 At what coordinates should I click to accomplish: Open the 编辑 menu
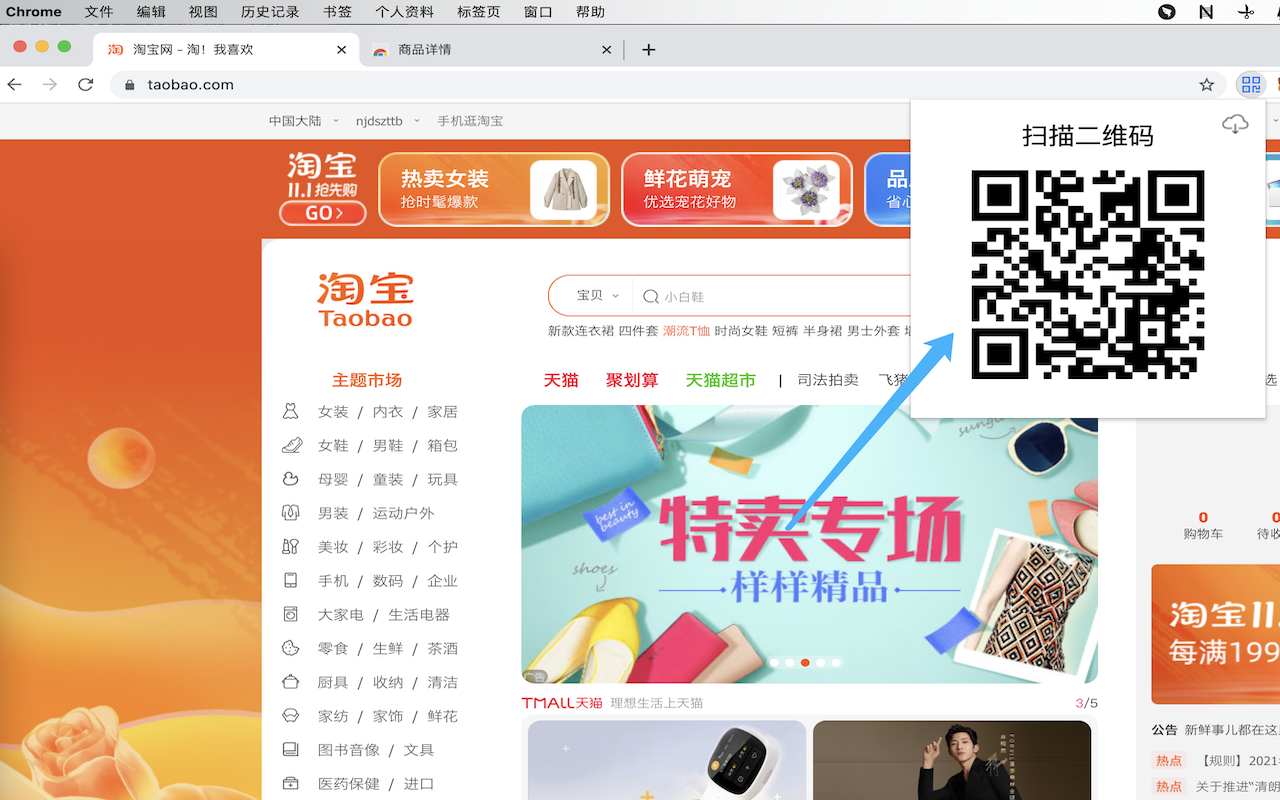tap(151, 12)
